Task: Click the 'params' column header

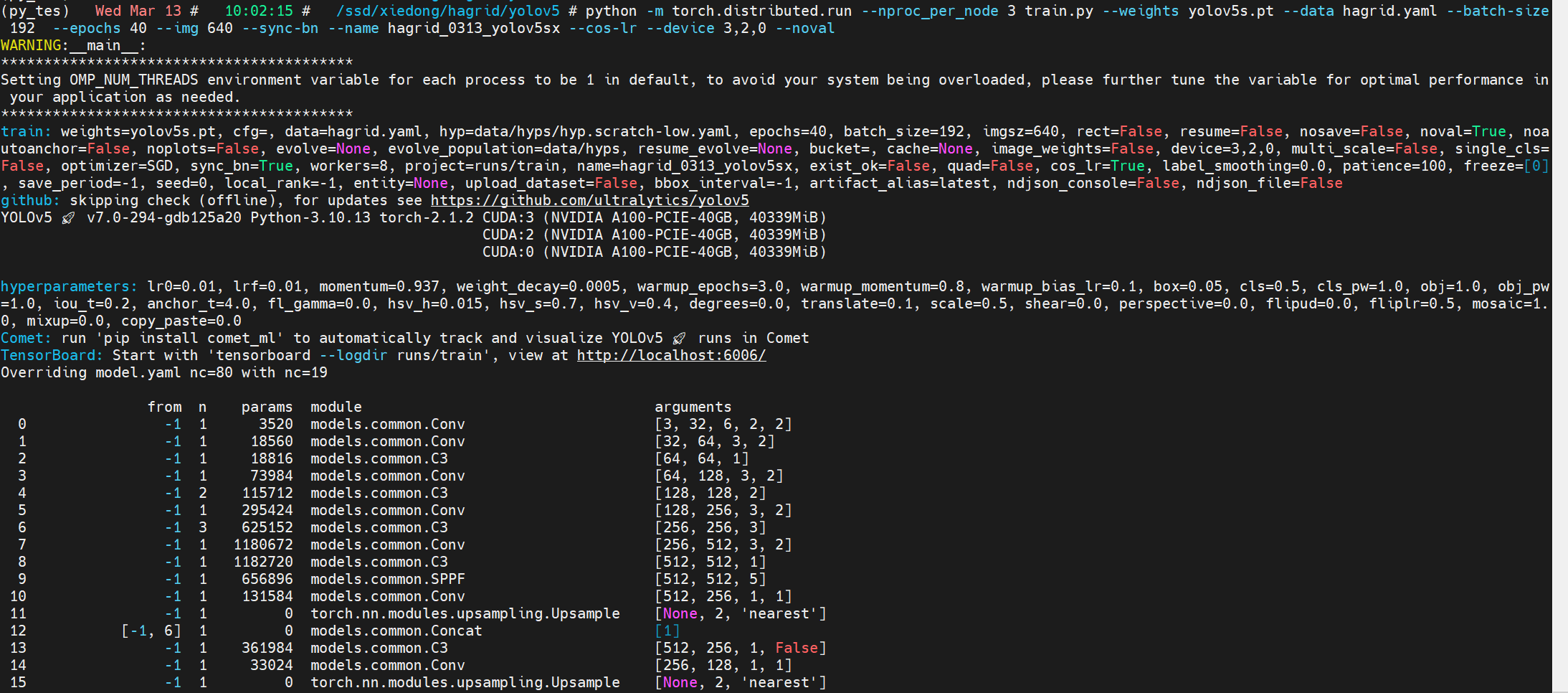Action: pyautogui.click(x=267, y=407)
